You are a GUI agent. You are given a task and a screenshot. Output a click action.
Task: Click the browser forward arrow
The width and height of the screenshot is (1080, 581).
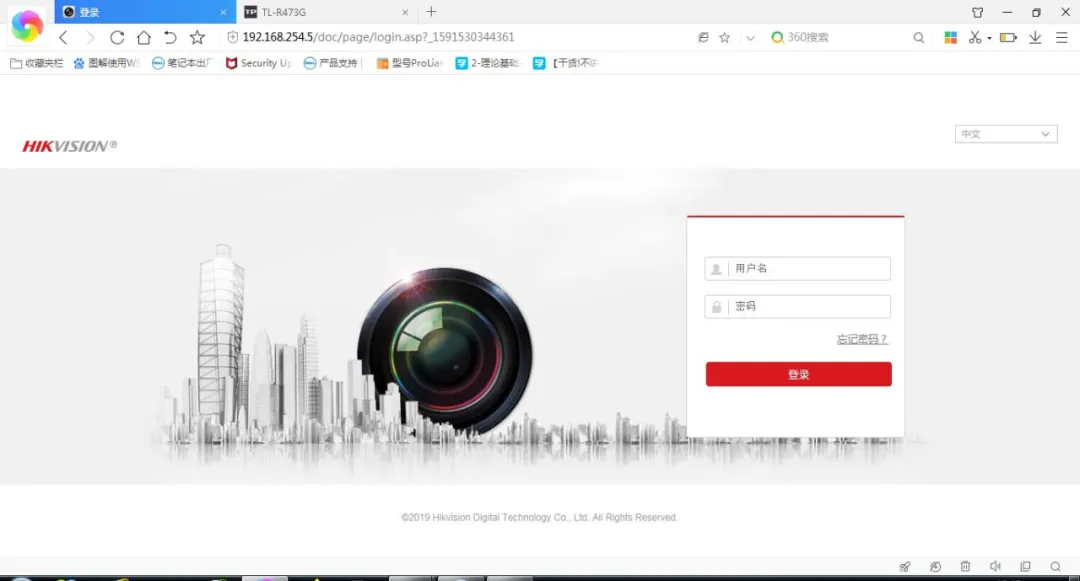pos(90,37)
